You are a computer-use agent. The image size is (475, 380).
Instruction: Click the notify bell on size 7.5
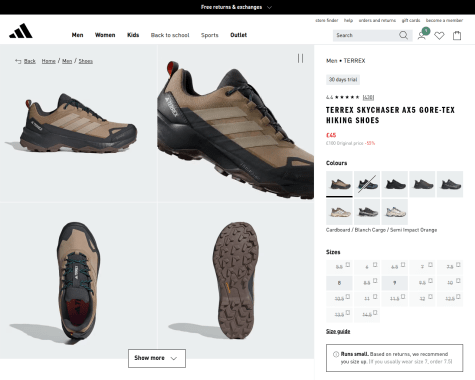[458, 265]
